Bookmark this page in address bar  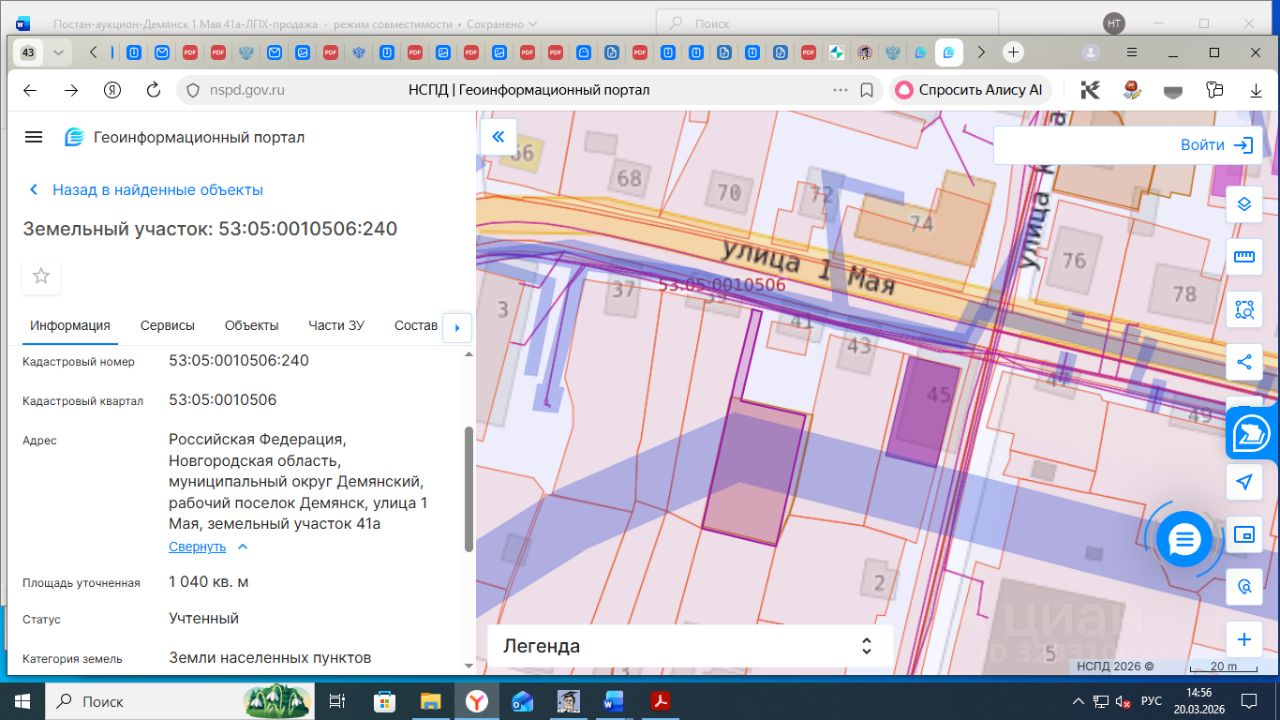[867, 90]
